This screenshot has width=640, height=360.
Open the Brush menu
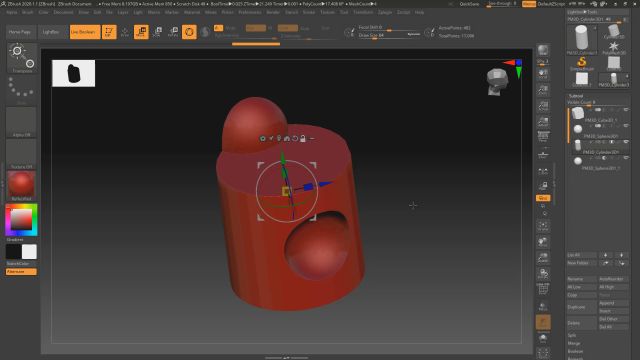point(28,12)
